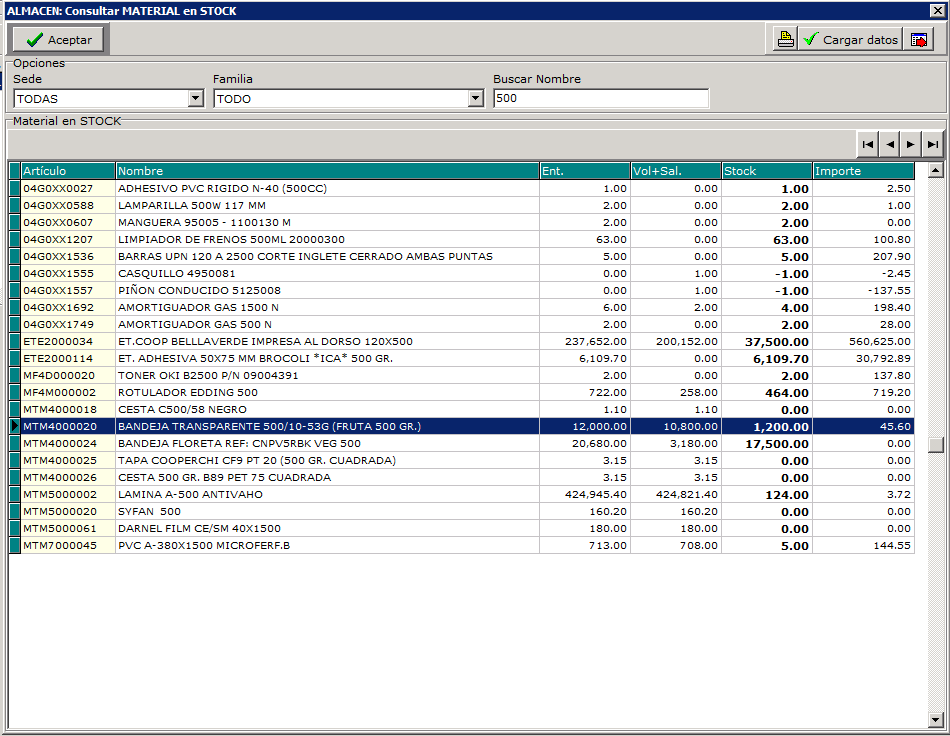Click the Cargar datos button

[850, 40]
